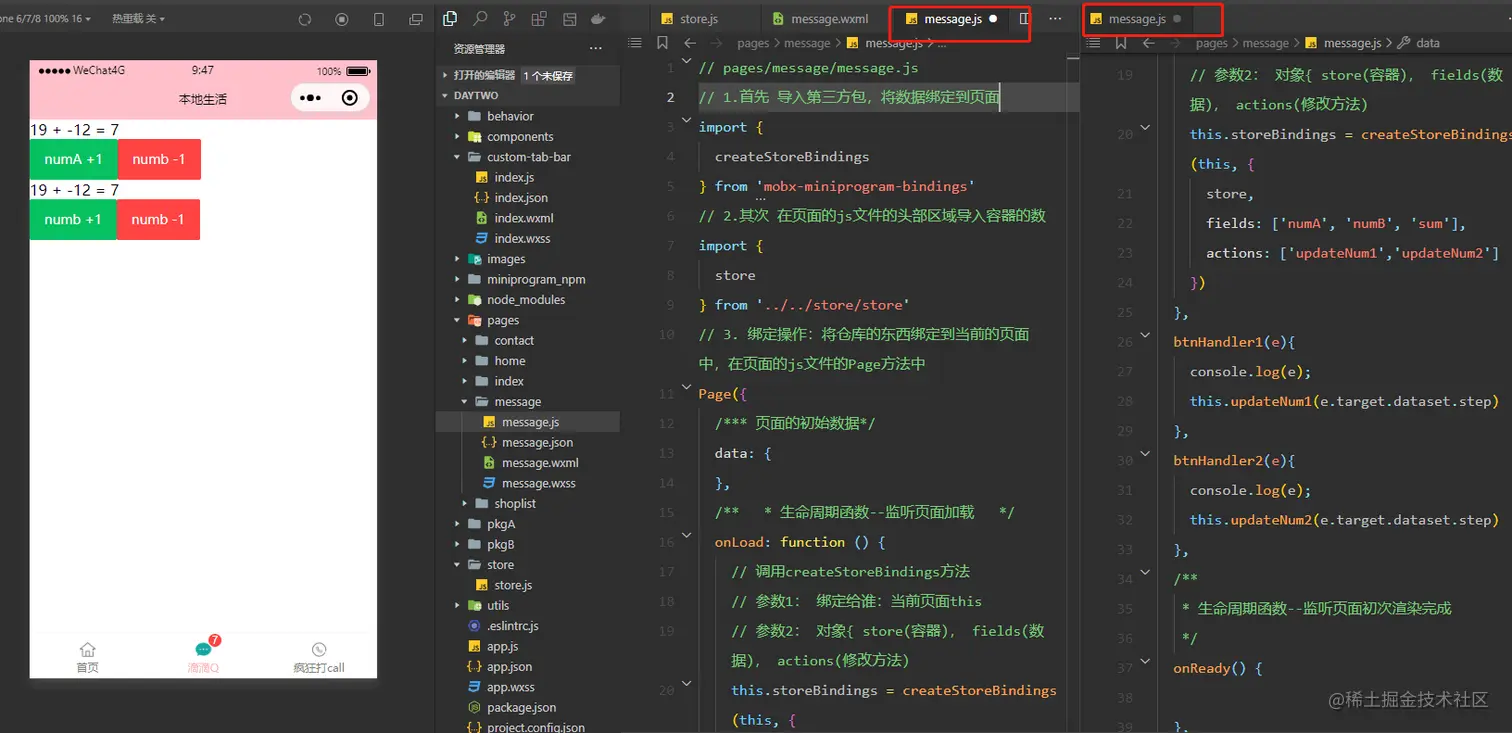This screenshot has width=1512, height=733.
Task: Open the Explorer files icon in activity bar
Action: [x=450, y=18]
